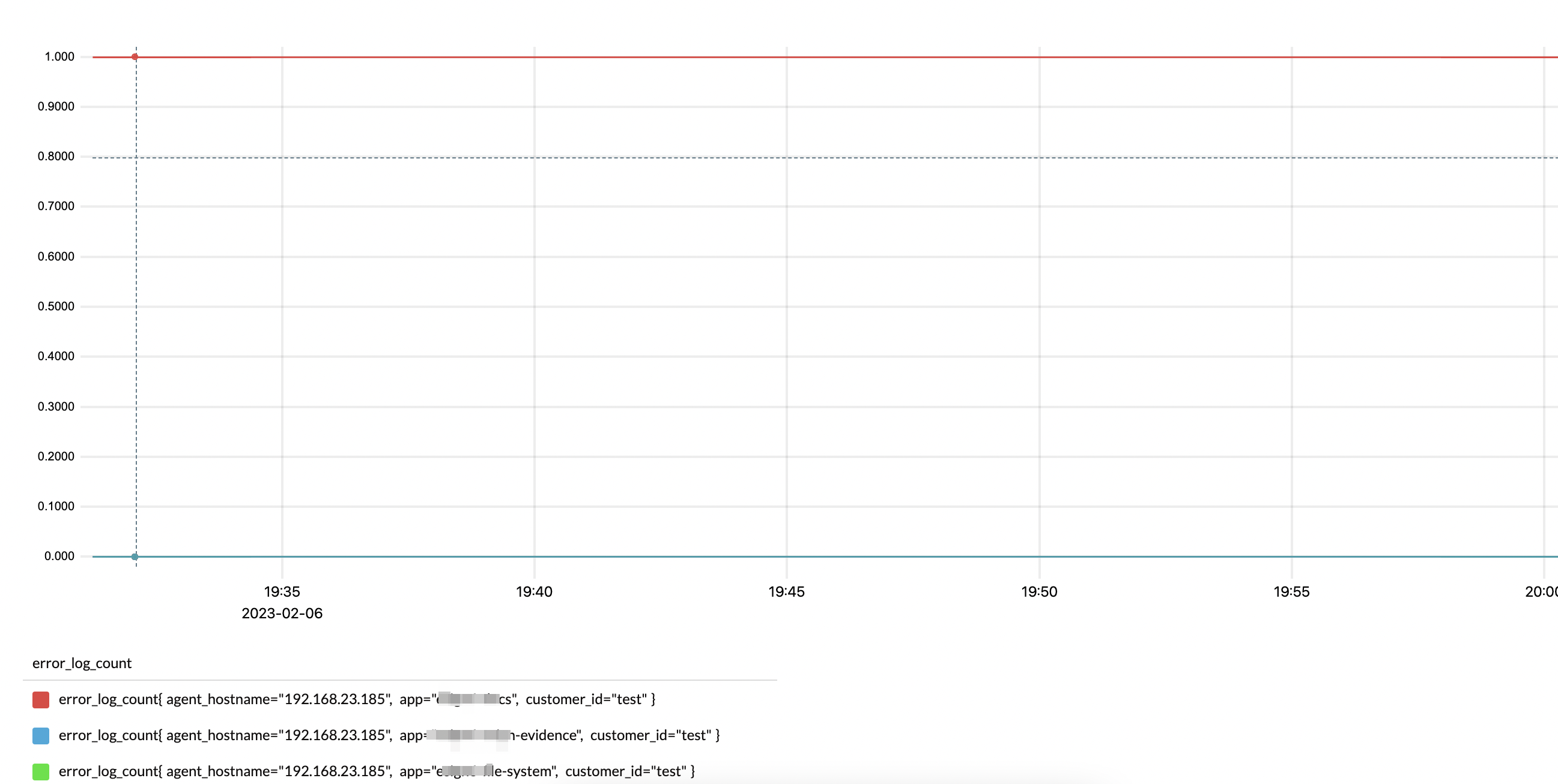The height and width of the screenshot is (784, 1558).
Task: Select the error_log_count legend title
Action: [82, 663]
